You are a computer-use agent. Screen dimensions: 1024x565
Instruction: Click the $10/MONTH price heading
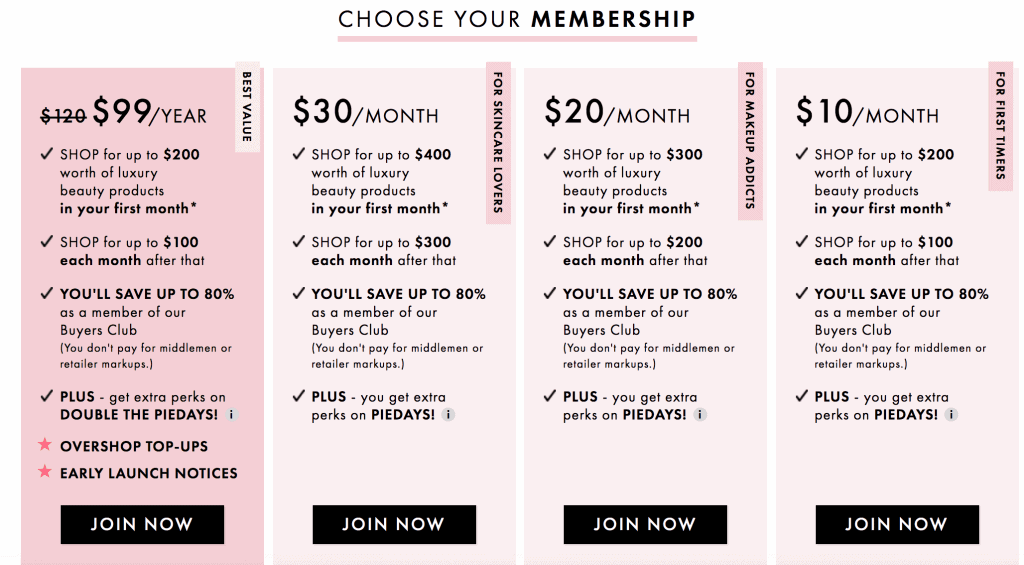[867, 112]
